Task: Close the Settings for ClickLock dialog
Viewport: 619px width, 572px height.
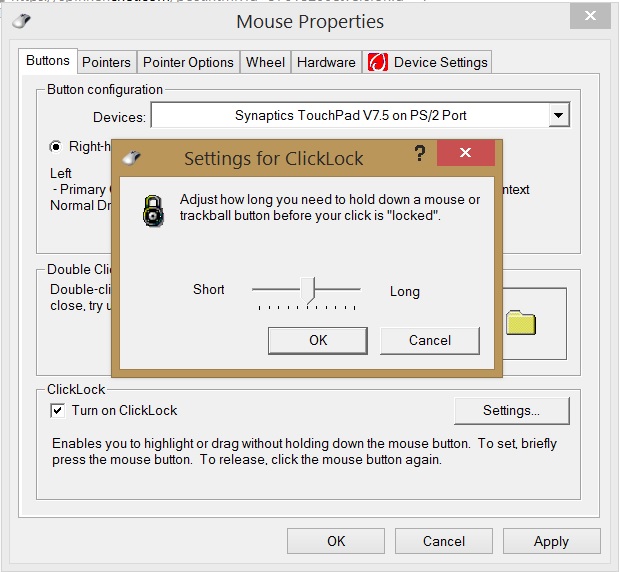Action: (465, 152)
